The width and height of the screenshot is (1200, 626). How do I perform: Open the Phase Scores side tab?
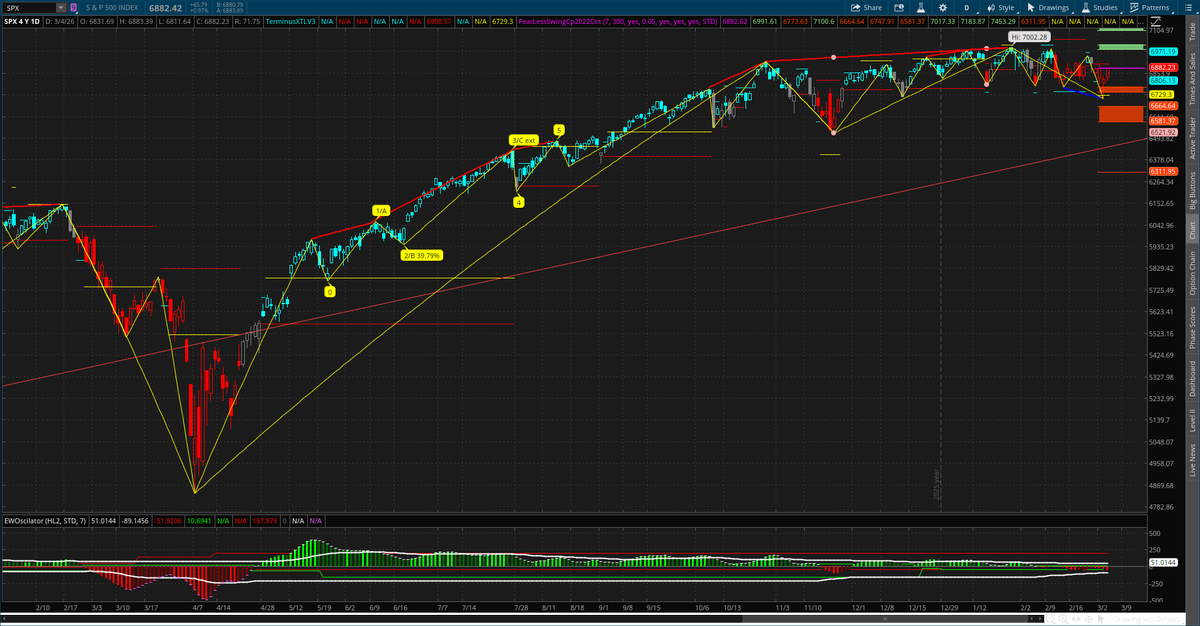pos(1191,326)
